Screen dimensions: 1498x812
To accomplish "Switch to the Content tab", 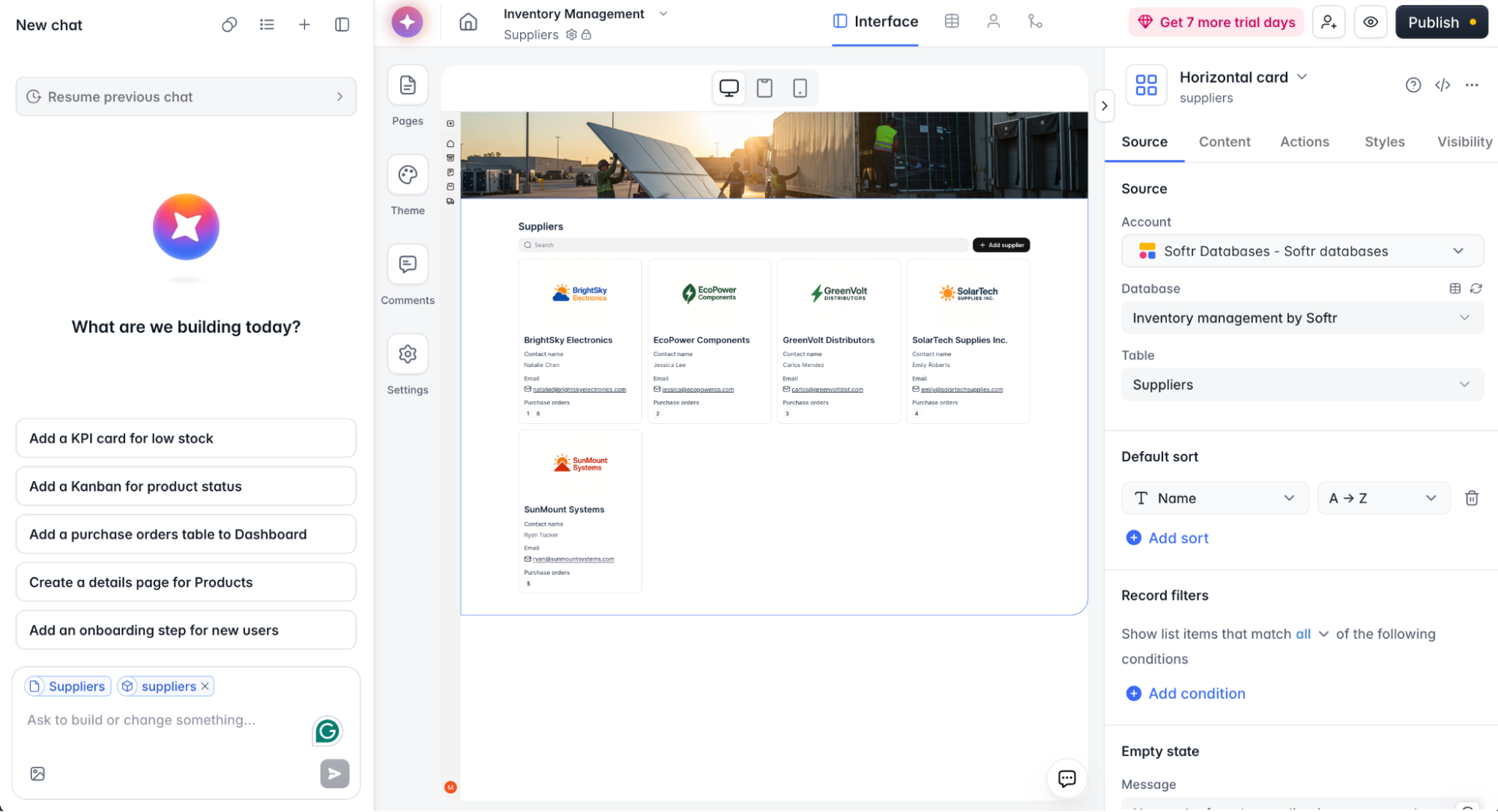I will pyautogui.click(x=1224, y=142).
